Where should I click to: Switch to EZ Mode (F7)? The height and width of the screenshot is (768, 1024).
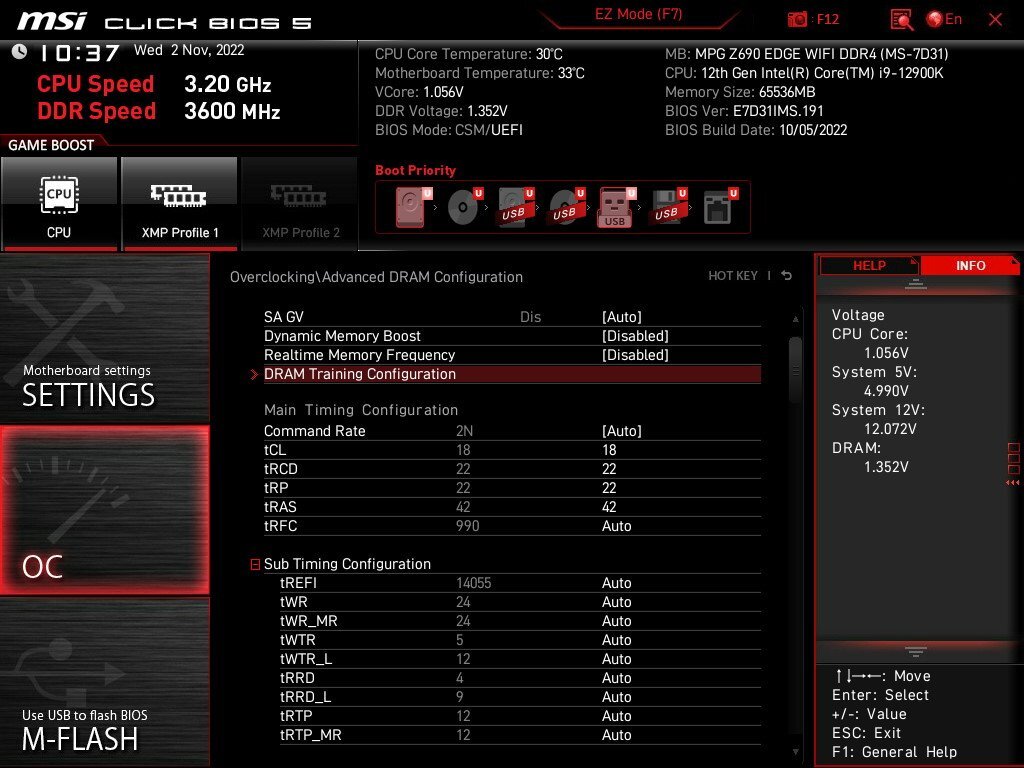point(639,14)
